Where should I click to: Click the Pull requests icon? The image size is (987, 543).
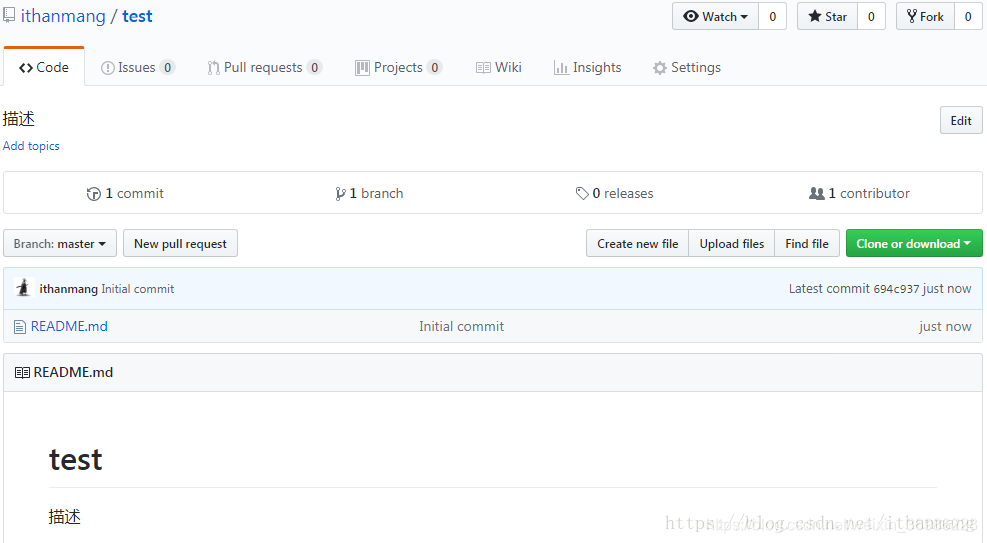pos(213,68)
